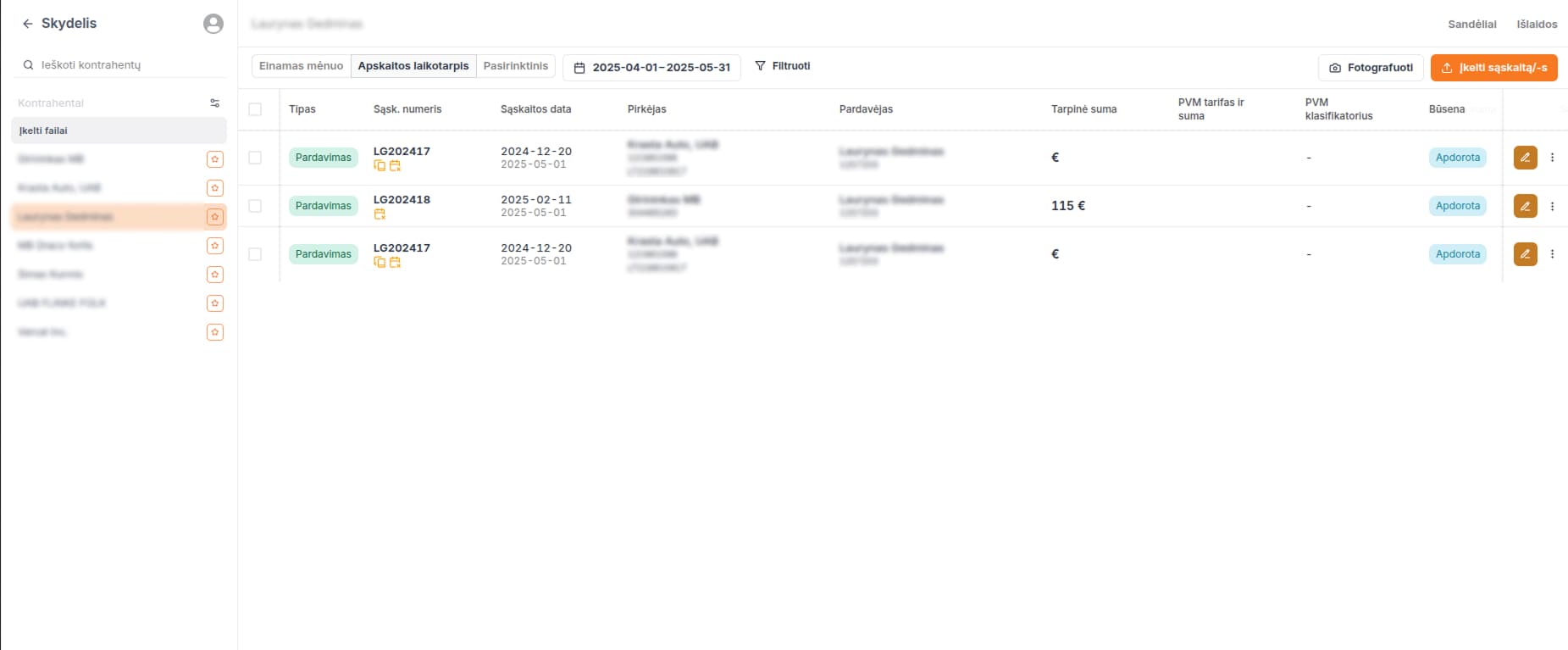Star the highlighted contractor in sidebar
This screenshot has height=650, width=1568.
(x=215, y=217)
